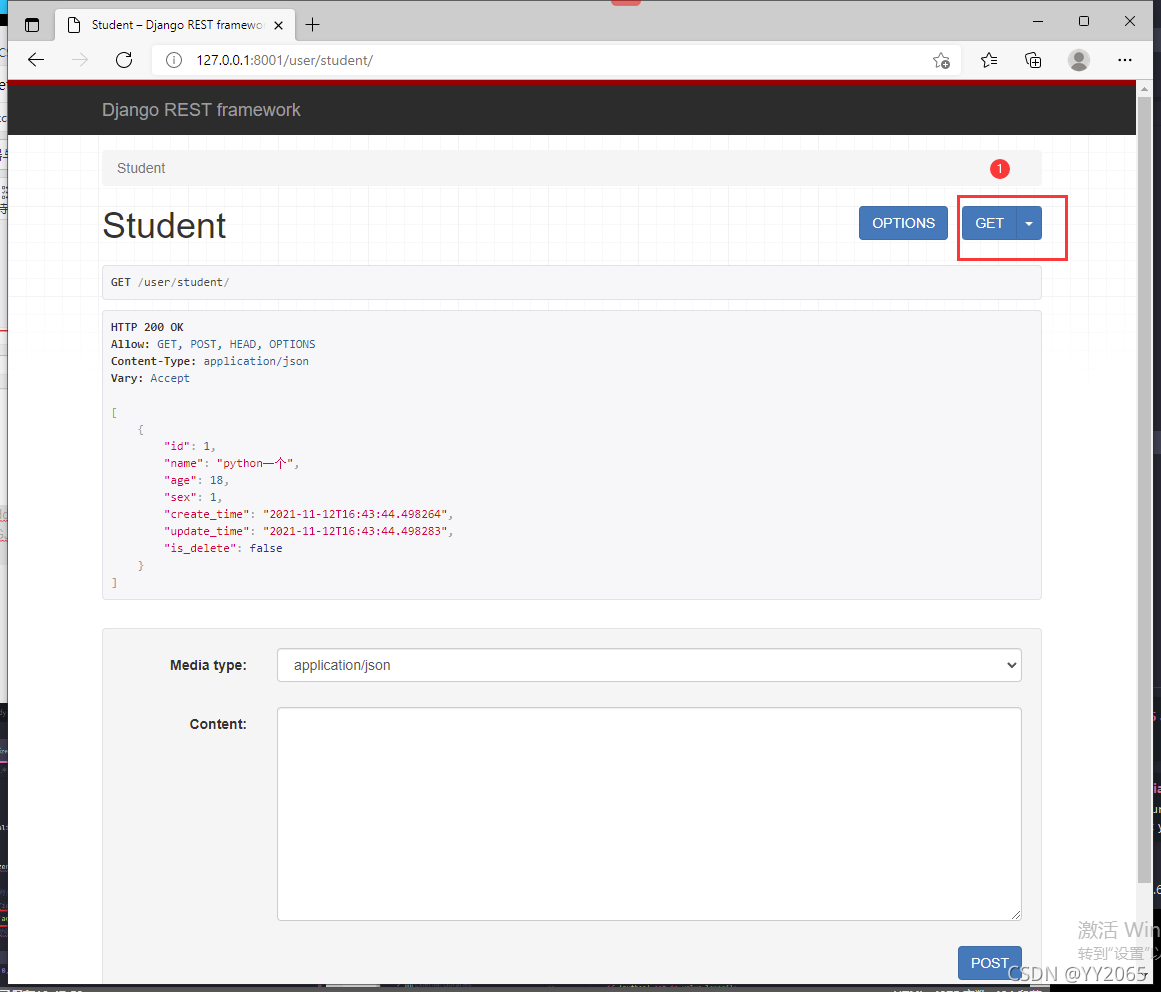Open the Media type combo box
Screen dimensions: 1161x992
[649, 666]
